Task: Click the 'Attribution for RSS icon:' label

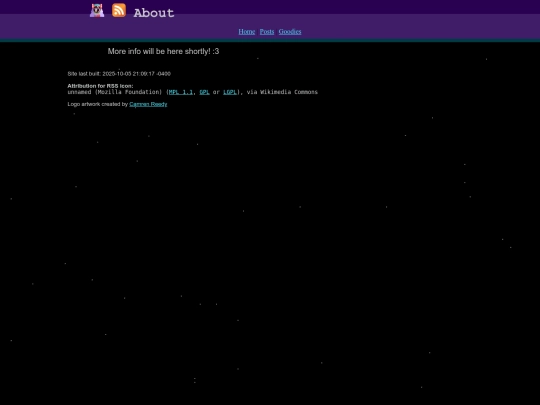Action: coord(100,86)
